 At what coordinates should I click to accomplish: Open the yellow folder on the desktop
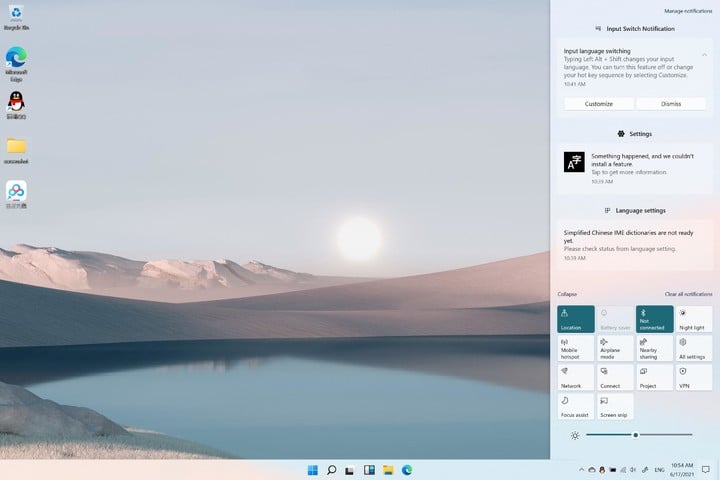click(x=16, y=147)
